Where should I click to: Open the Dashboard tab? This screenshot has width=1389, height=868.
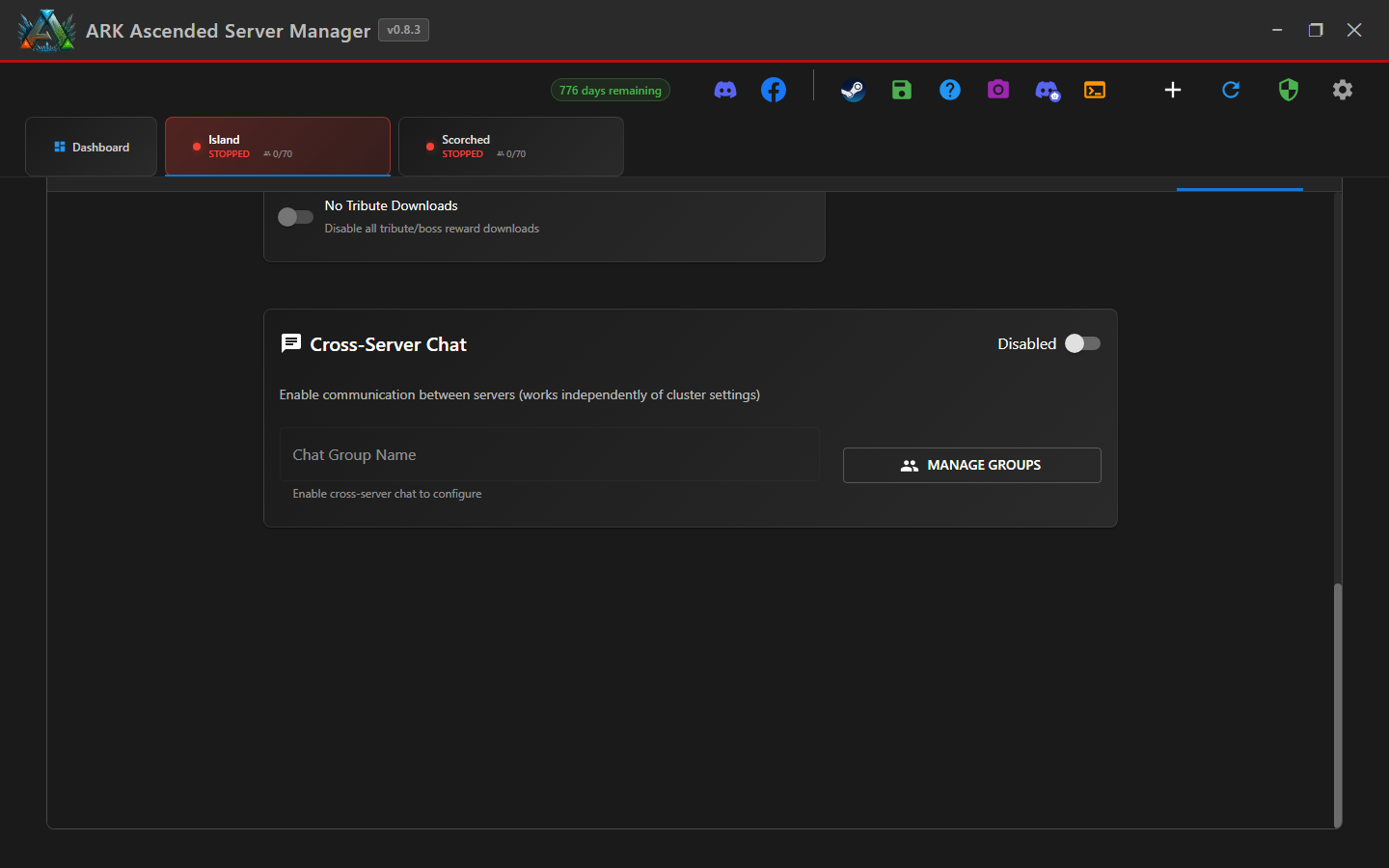pos(91,147)
